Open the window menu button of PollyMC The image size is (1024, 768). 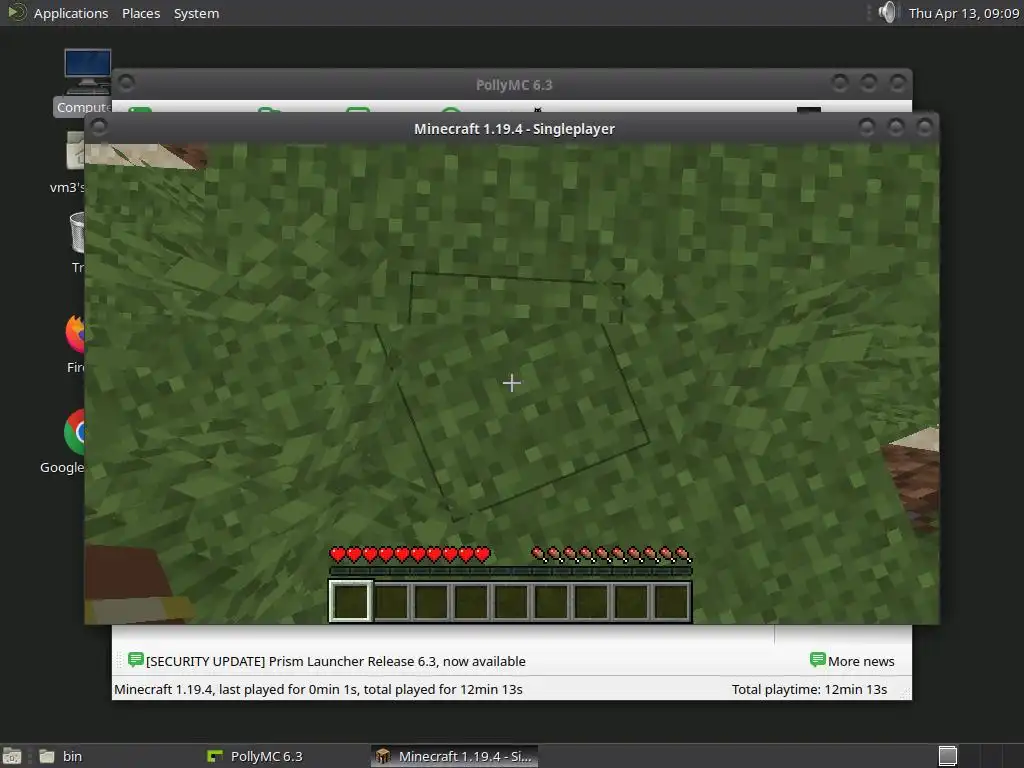[x=126, y=84]
